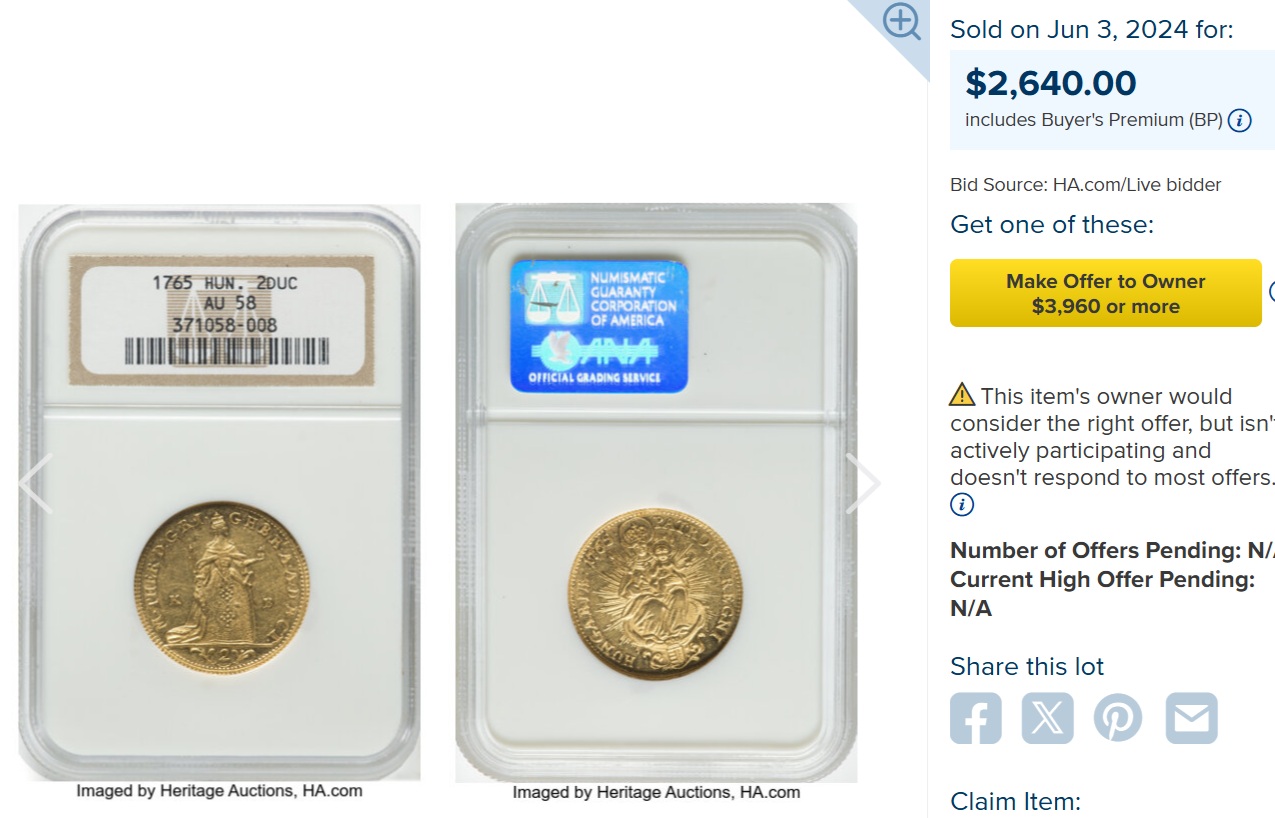Click the magnifier zoom icon on image
The image size is (1275, 818).
point(902,22)
